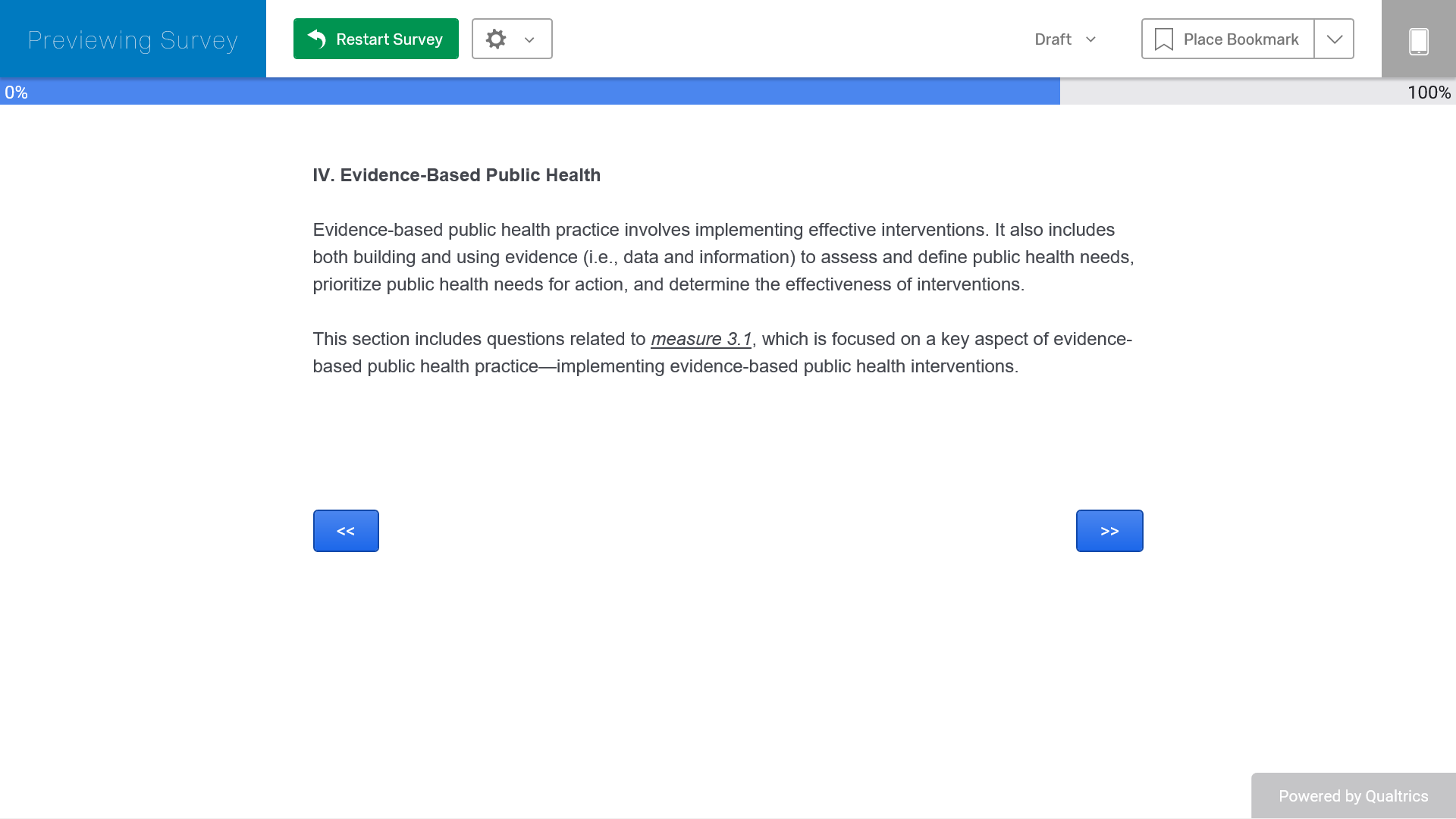Screen dimensions: 1456x819
Task: Click the 0% progress label
Action: (16, 93)
